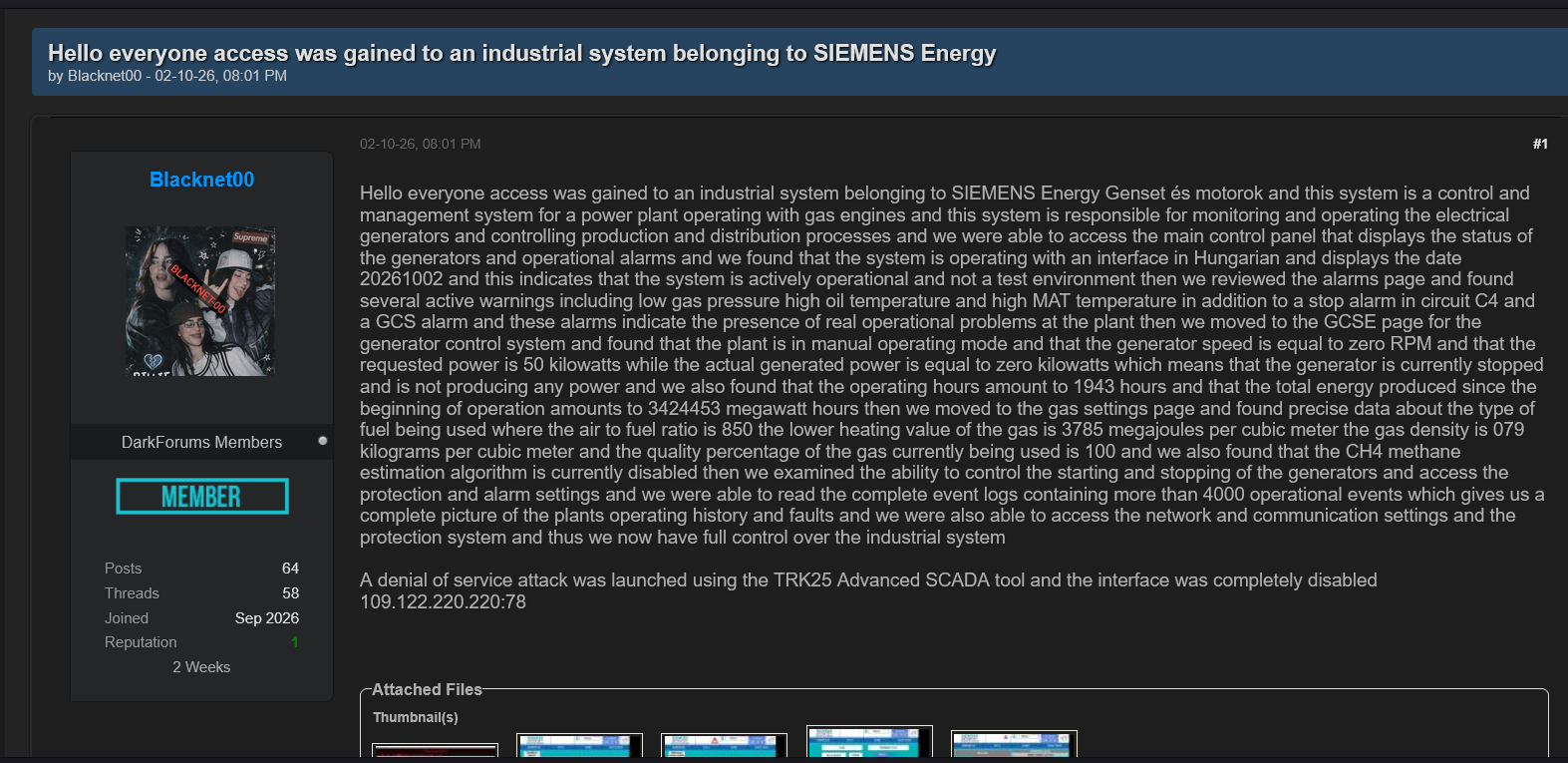
Task: Open the third attached file thumbnail
Action: pyautogui.click(x=724, y=745)
